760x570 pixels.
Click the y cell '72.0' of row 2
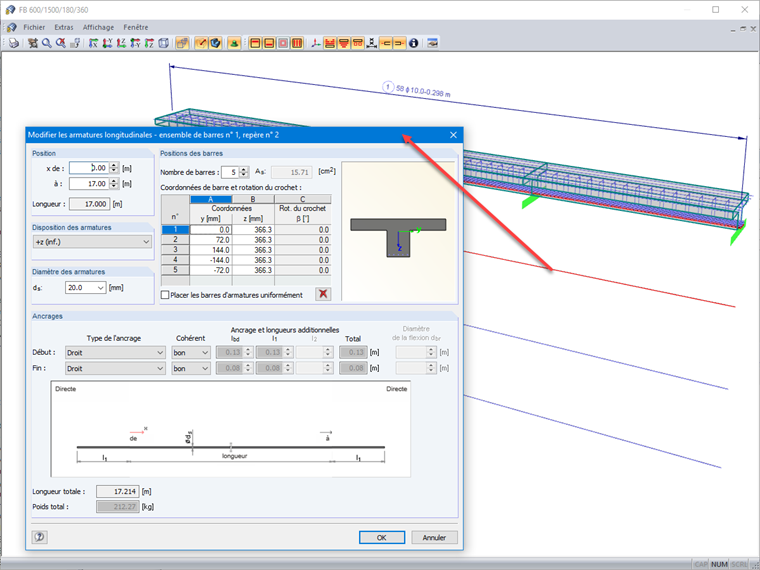pyautogui.click(x=211, y=240)
